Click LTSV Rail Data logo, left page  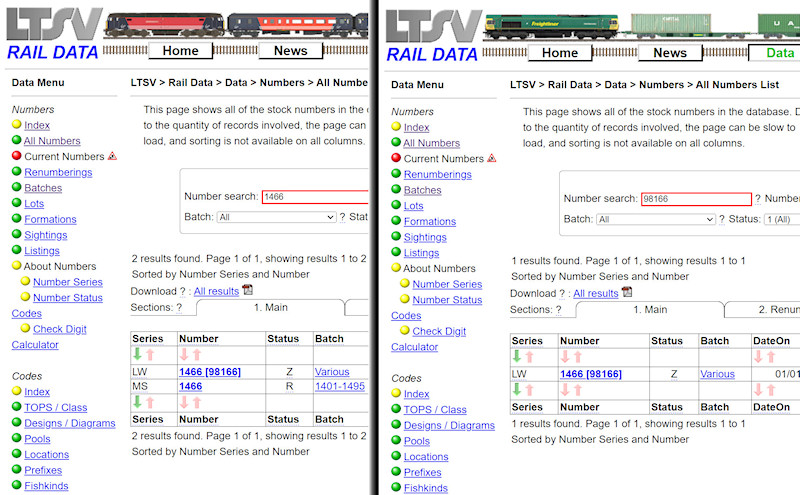click(x=54, y=34)
